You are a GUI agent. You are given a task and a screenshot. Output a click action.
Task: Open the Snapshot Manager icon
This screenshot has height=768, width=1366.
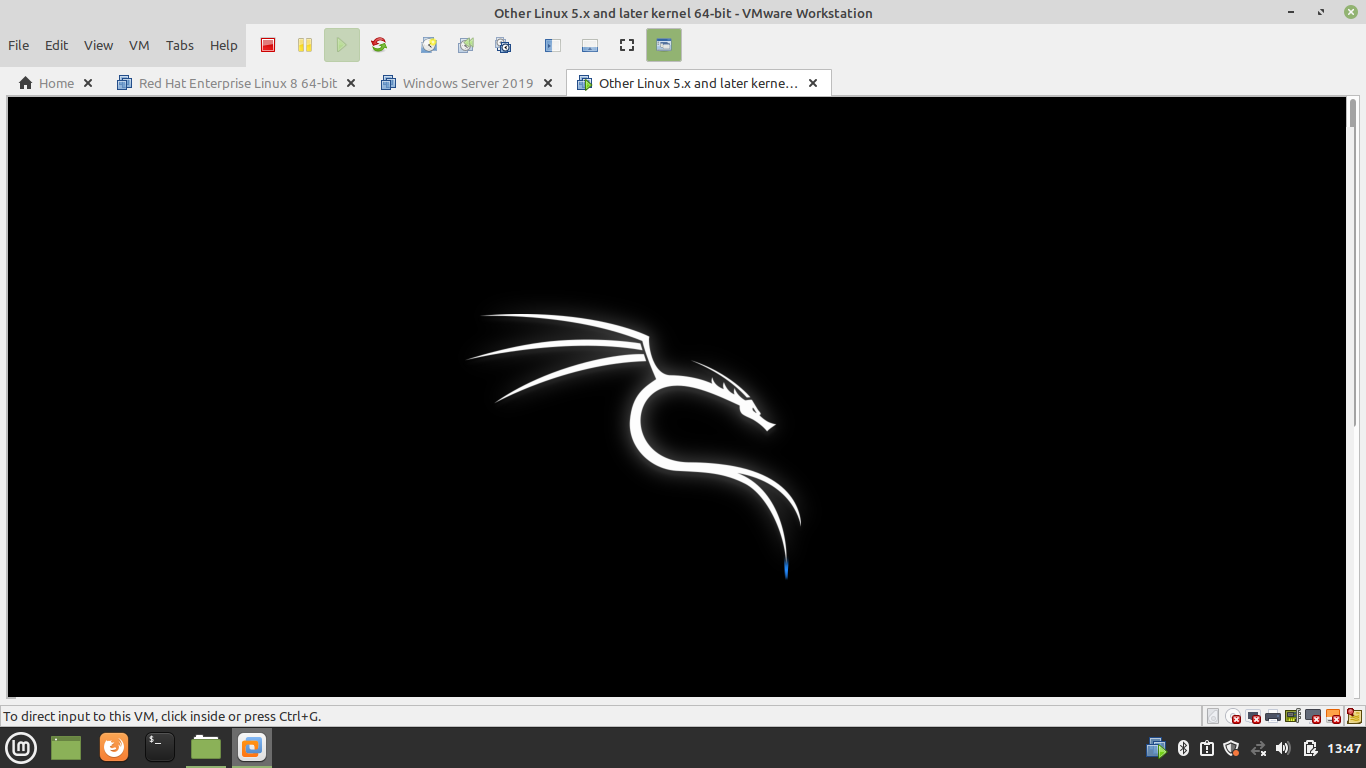pos(503,45)
